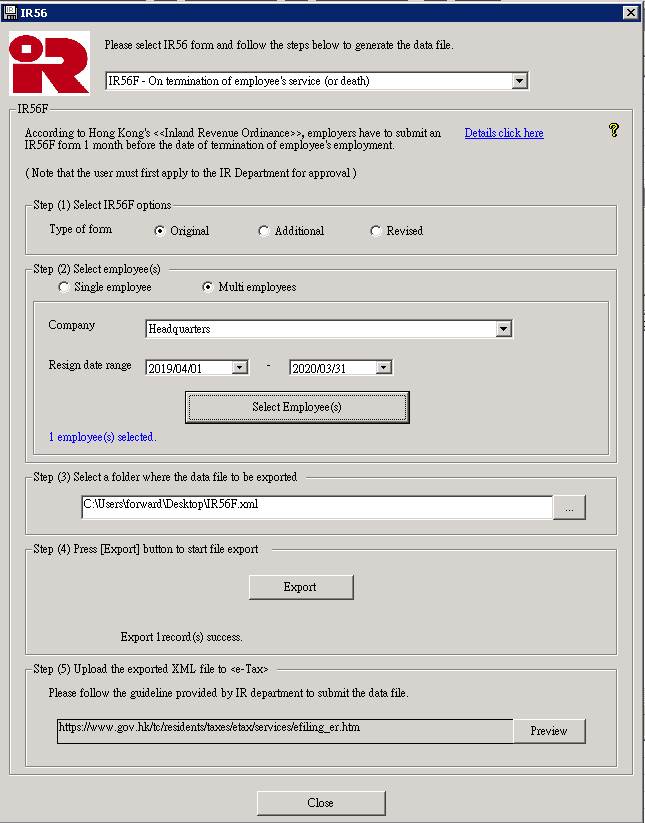Open the IR56 form type dropdown
This screenshot has width=645, height=823.
[x=518, y=81]
